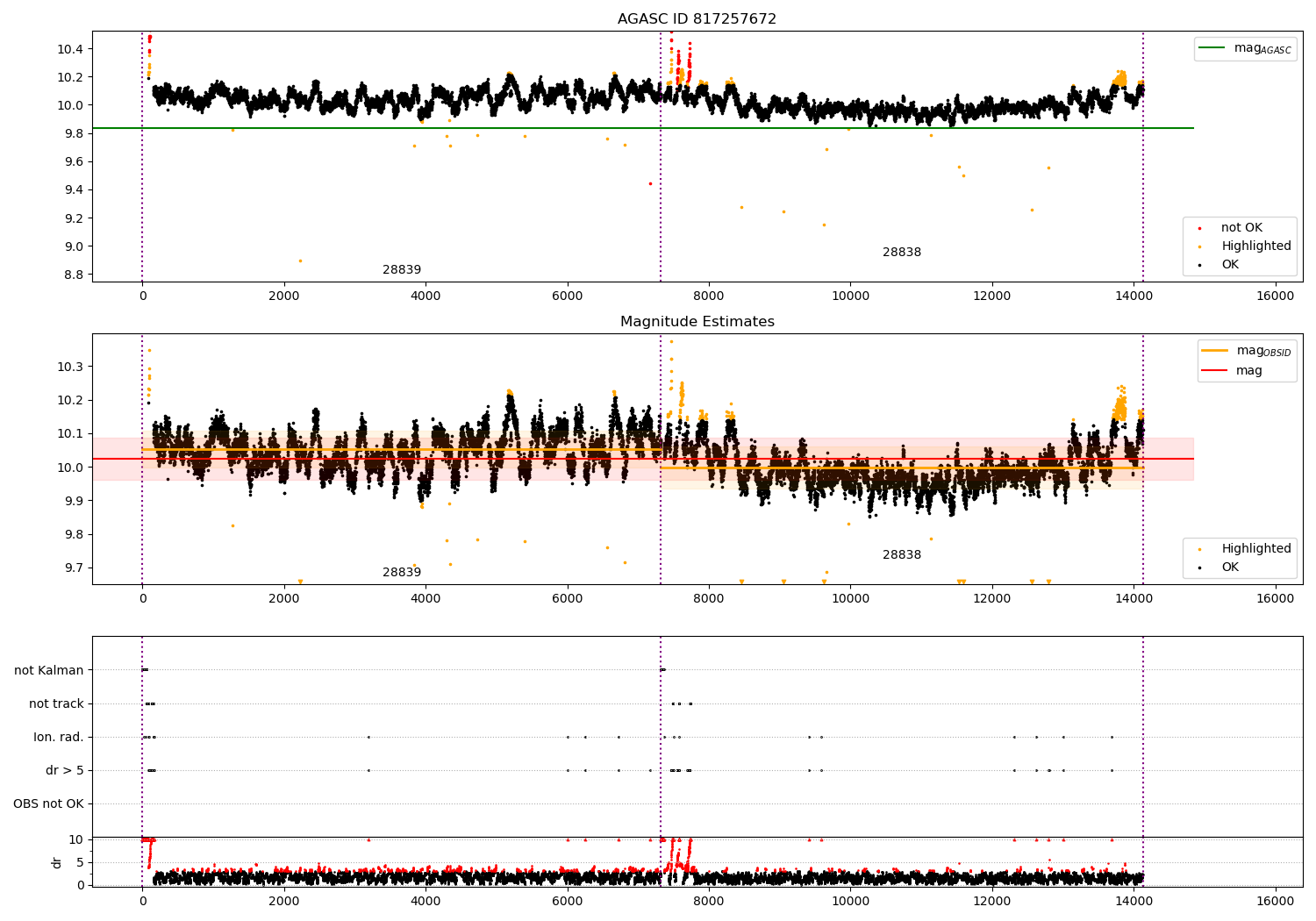The image size is (1316, 921).
Task: Click 'OK' label in top plot legend
Action: coord(1230,265)
